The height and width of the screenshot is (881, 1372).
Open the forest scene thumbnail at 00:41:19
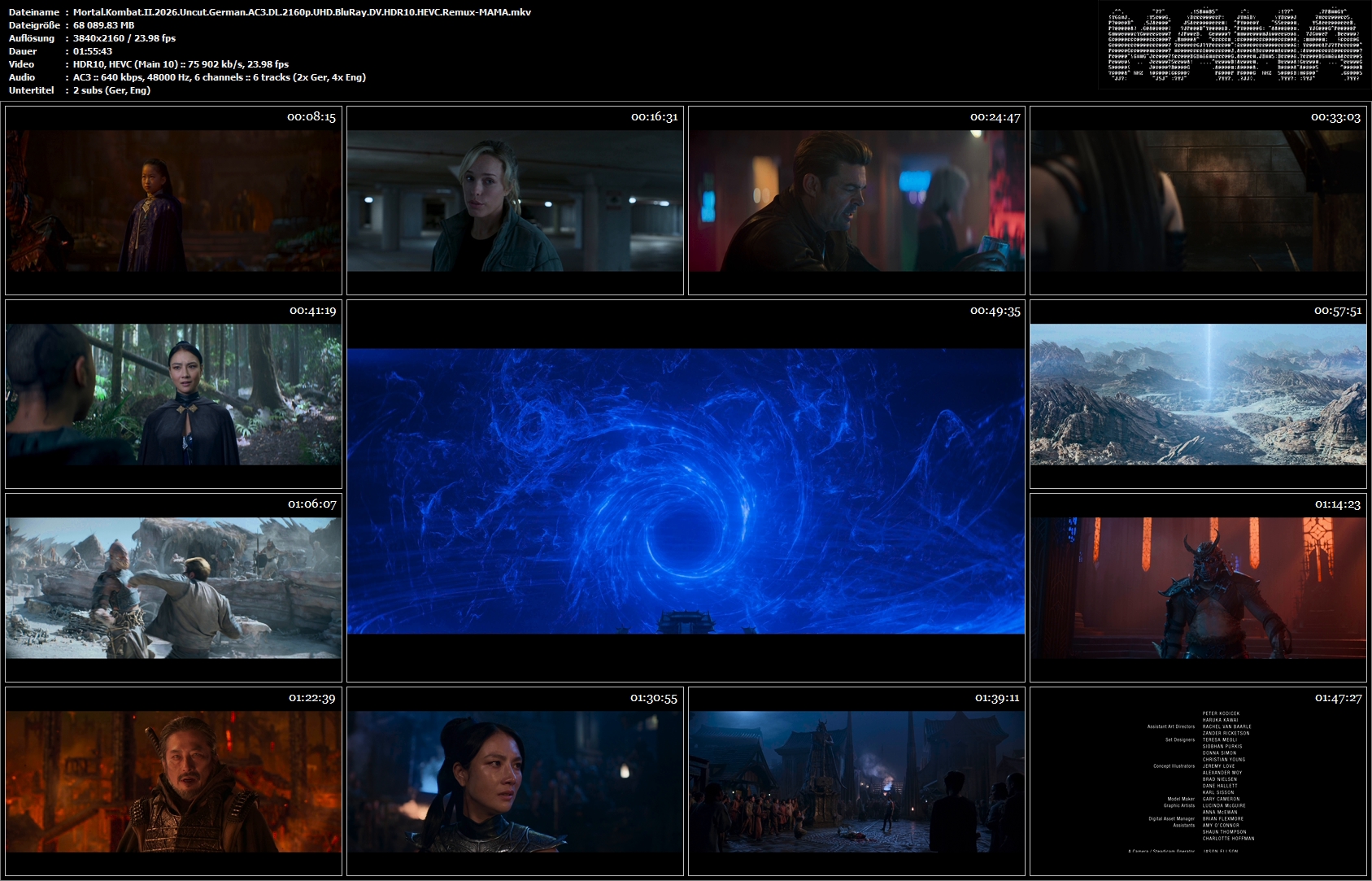tap(173, 394)
